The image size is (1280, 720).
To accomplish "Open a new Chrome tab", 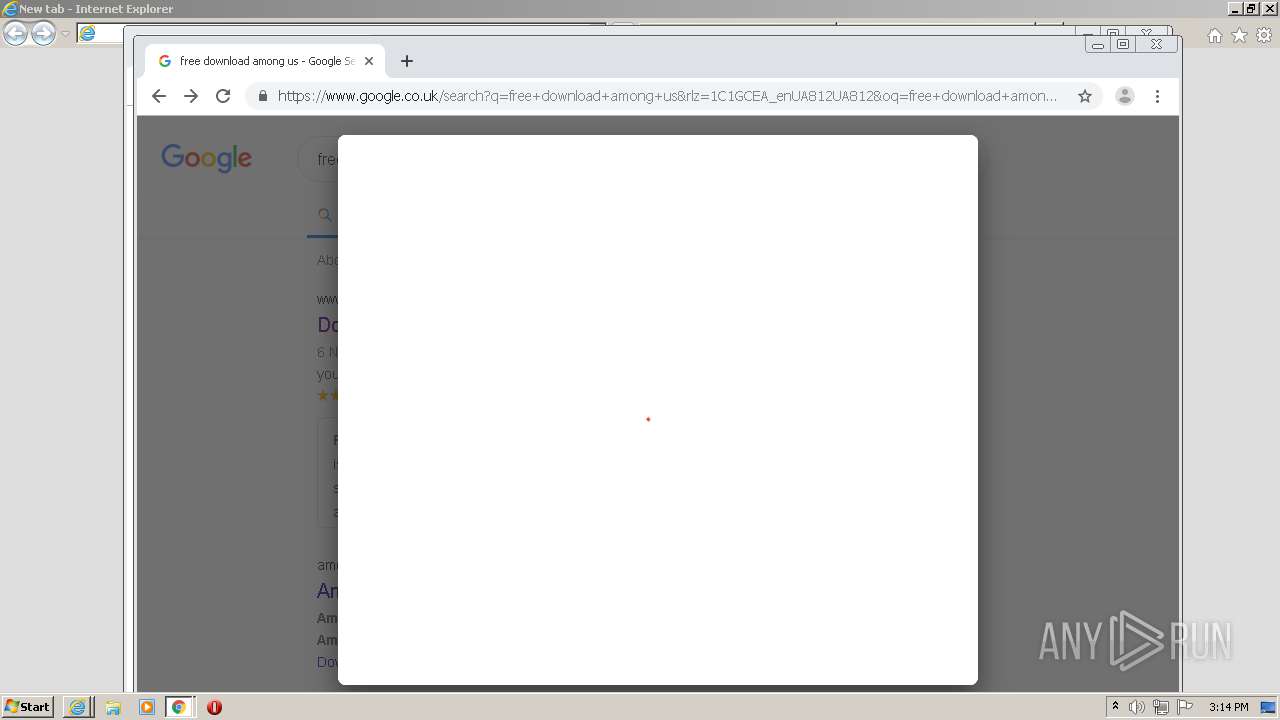I will click(x=406, y=61).
